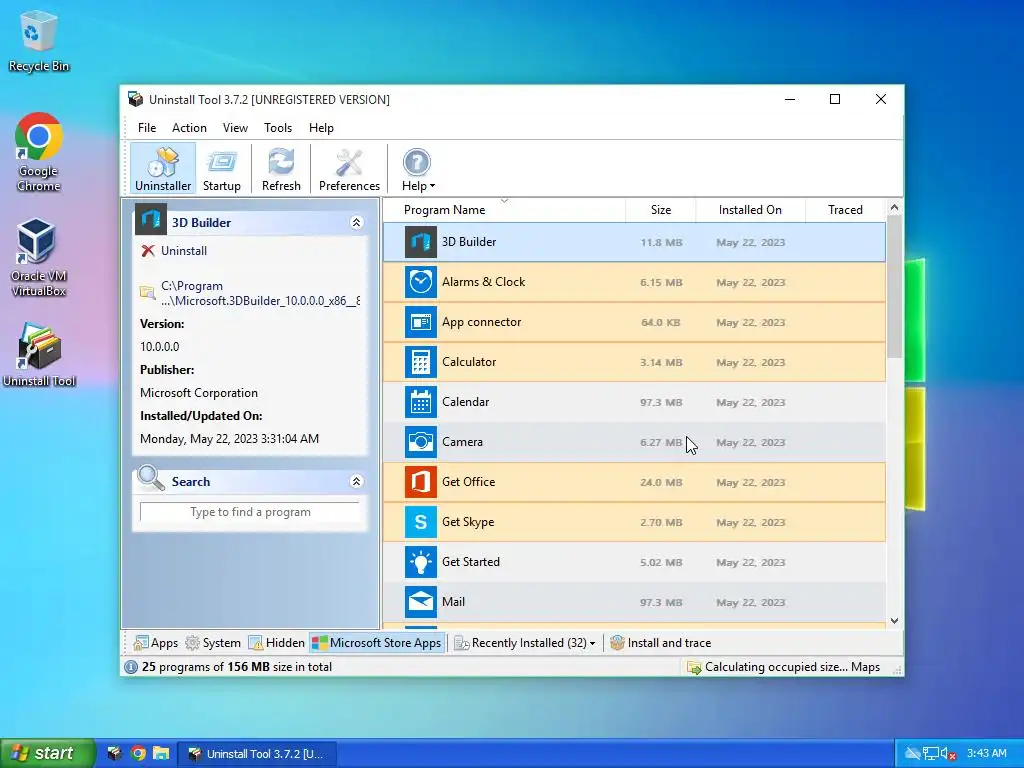Click Uninstall Tool taskbar window button

coord(257,754)
